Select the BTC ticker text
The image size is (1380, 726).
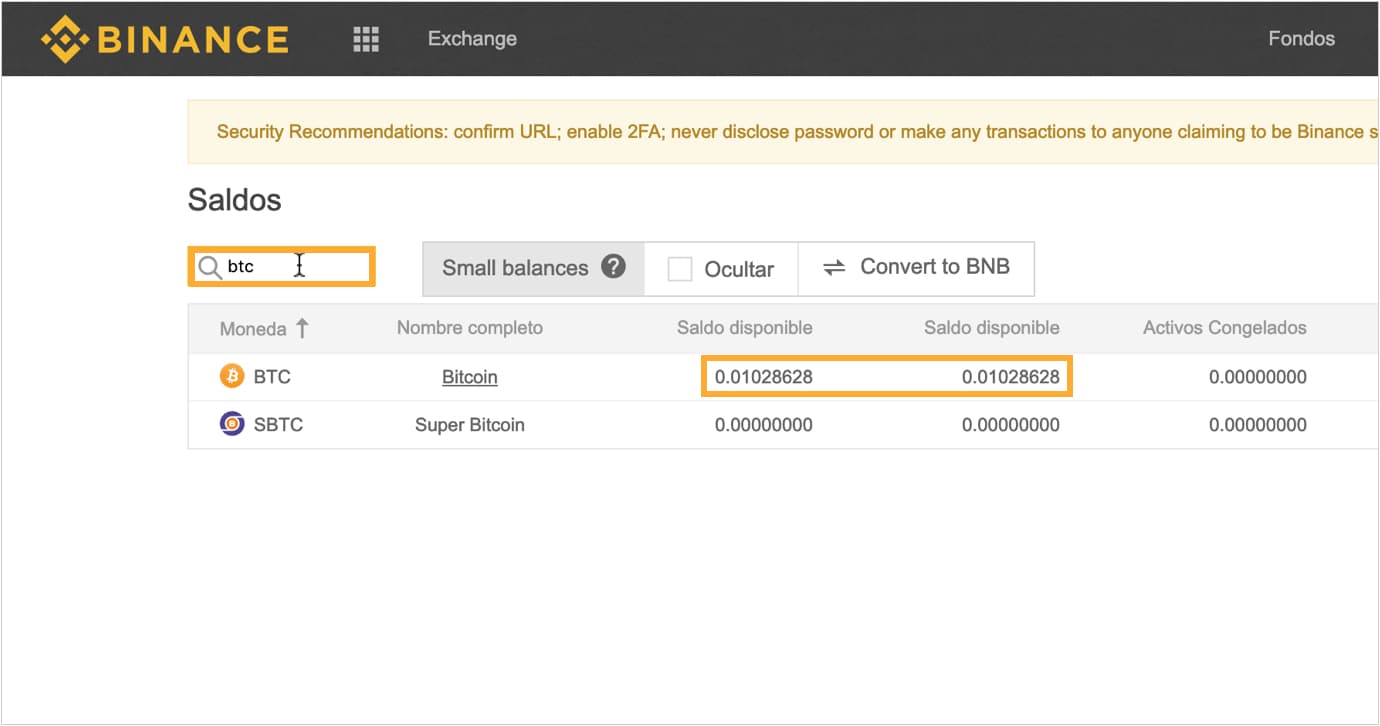point(272,377)
